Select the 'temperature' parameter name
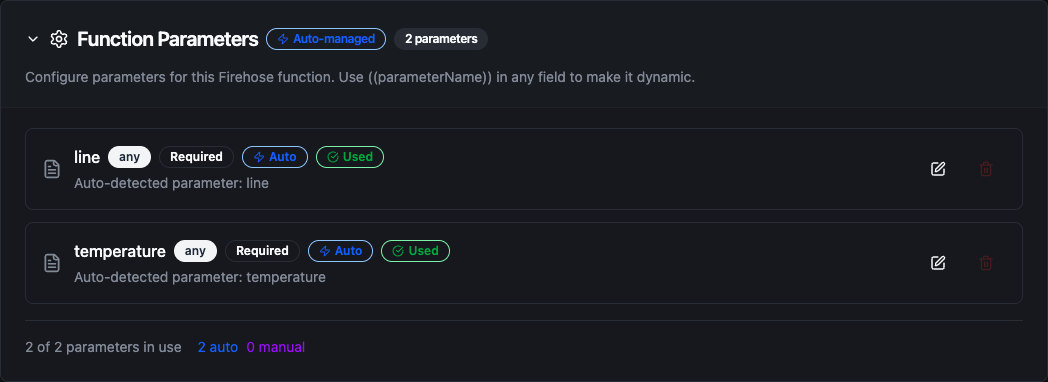This screenshot has width=1048, height=382. [120, 252]
